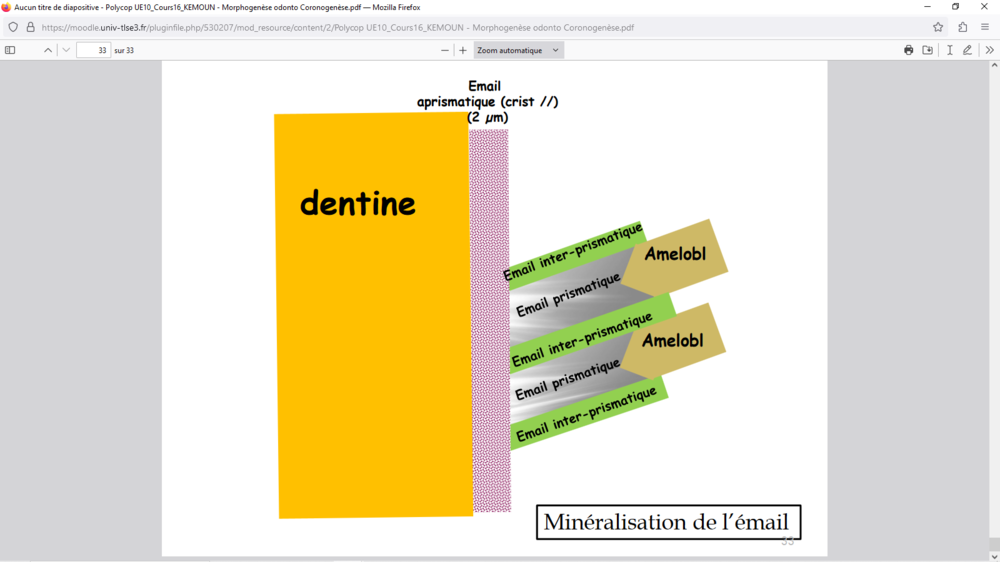This screenshot has height=562, width=1000.
Task: Click the tracking protection shield icon
Action: click(x=13, y=27)
